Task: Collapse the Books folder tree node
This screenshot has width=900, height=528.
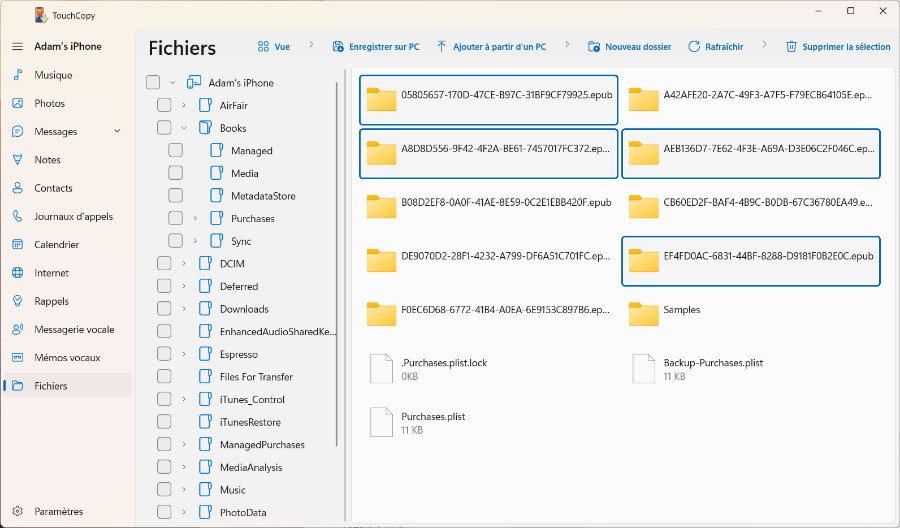Action: tap(184, 128)
